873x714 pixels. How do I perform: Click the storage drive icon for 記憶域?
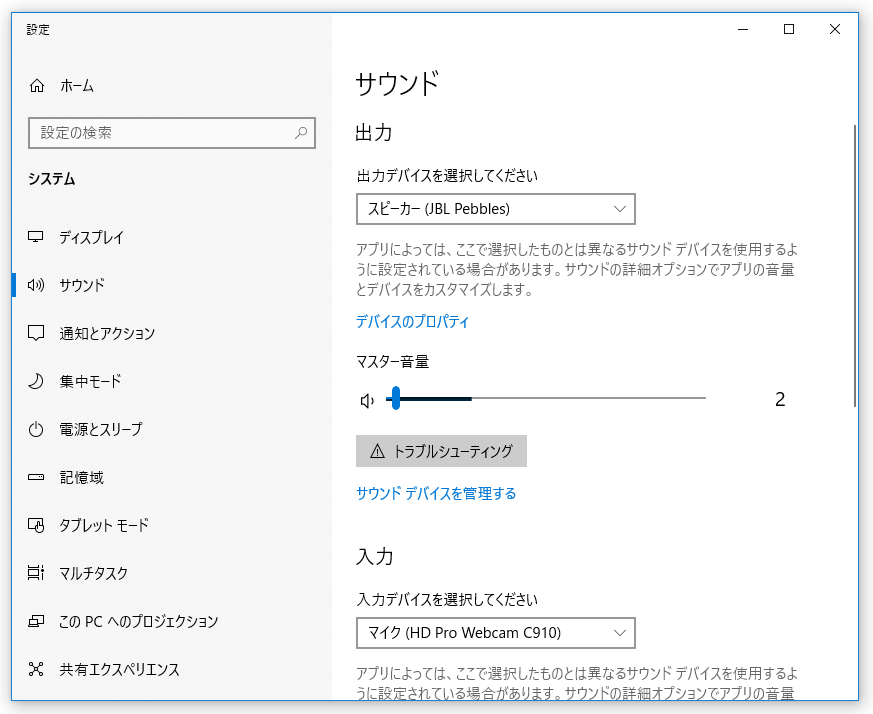pos(36,477)
